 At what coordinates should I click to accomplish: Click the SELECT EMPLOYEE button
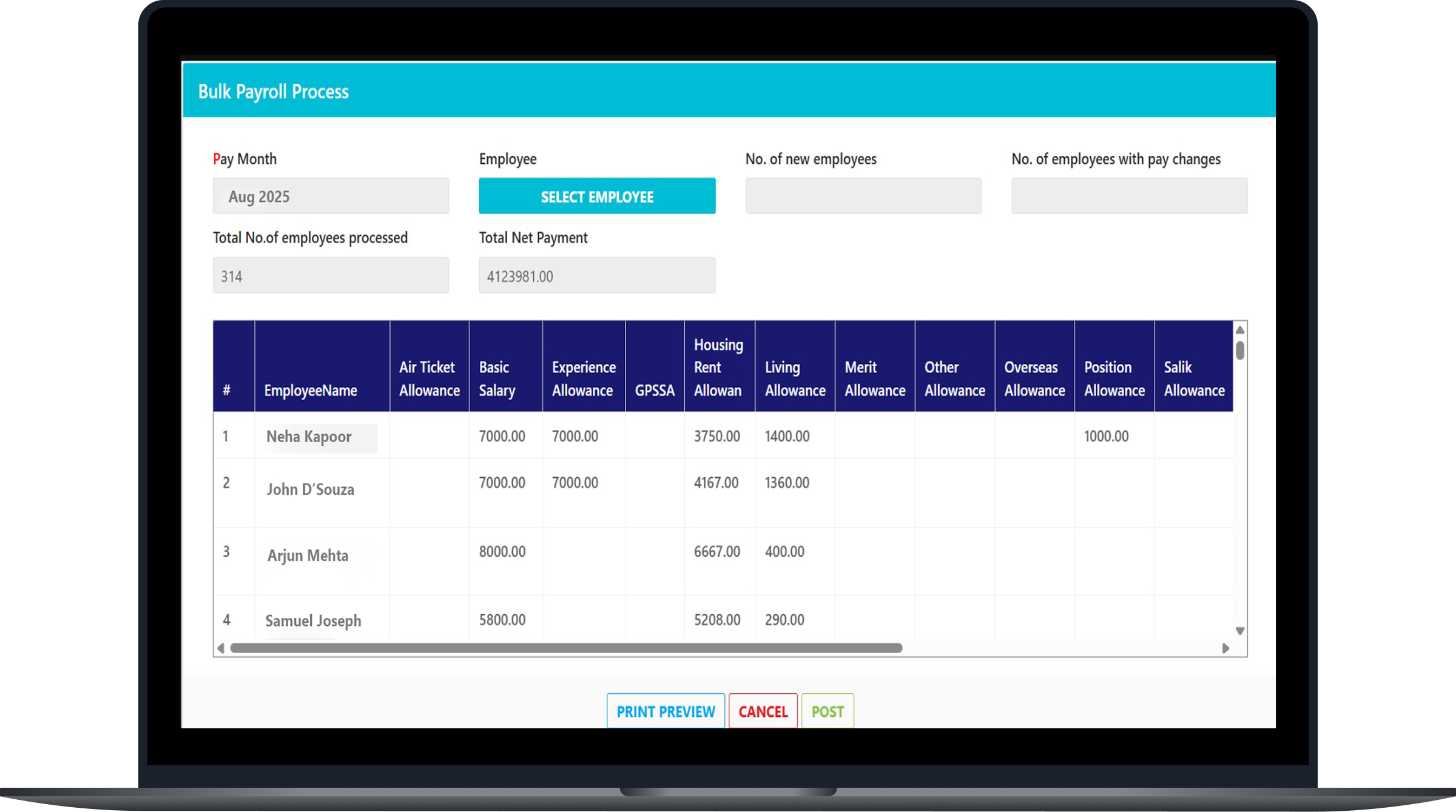pos(597,196)
